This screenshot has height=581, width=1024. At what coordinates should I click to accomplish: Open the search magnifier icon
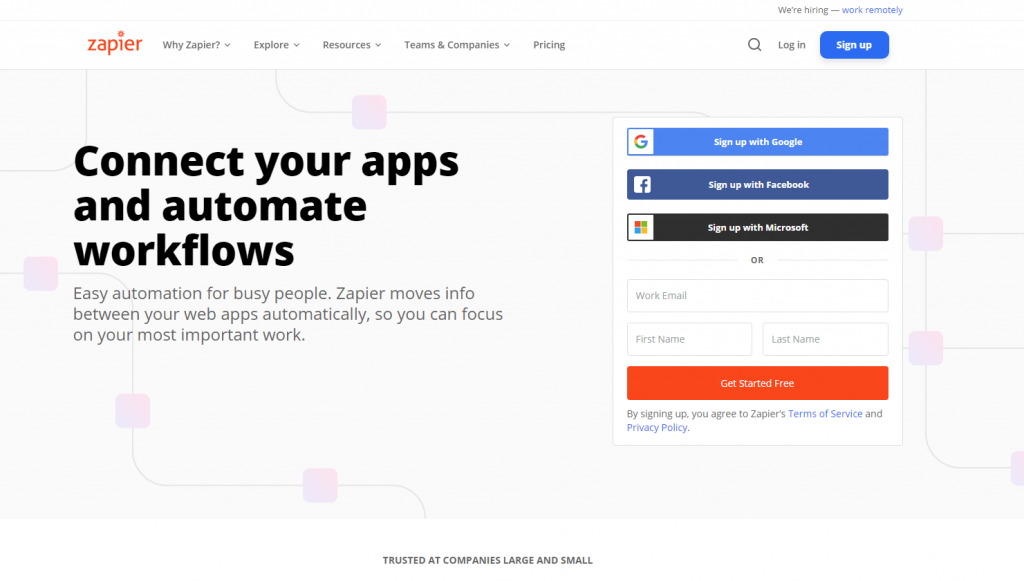click(754, 45)
